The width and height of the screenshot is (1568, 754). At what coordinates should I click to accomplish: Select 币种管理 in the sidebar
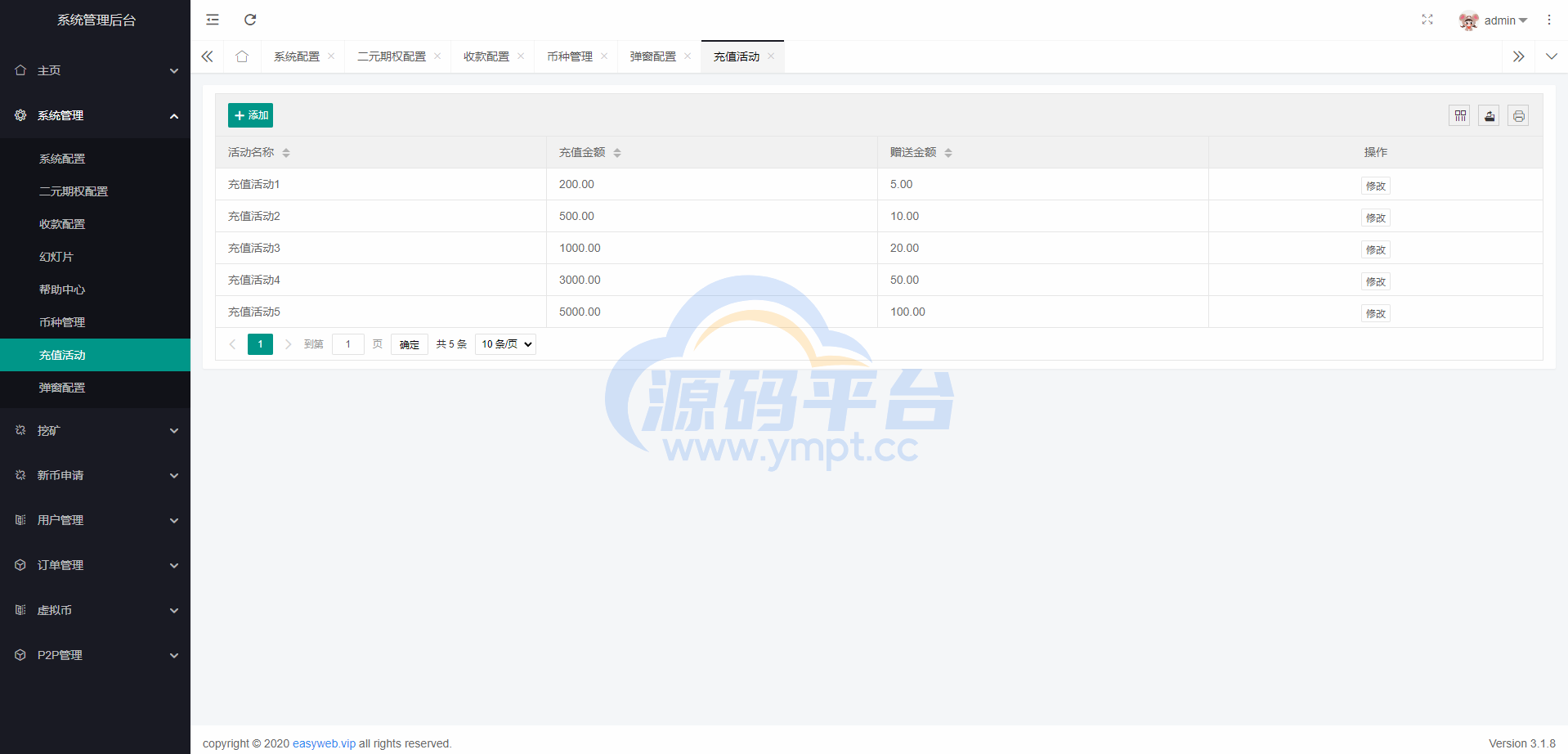tap(95, 322)
